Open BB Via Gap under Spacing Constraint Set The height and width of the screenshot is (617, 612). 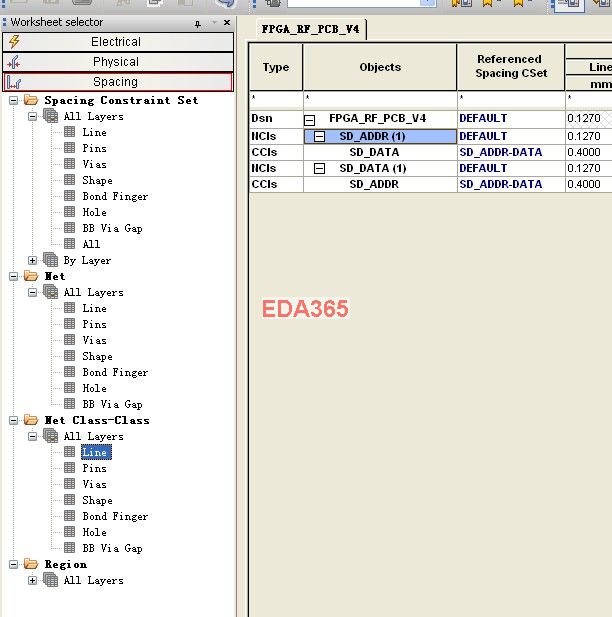[x=112, y=229]
